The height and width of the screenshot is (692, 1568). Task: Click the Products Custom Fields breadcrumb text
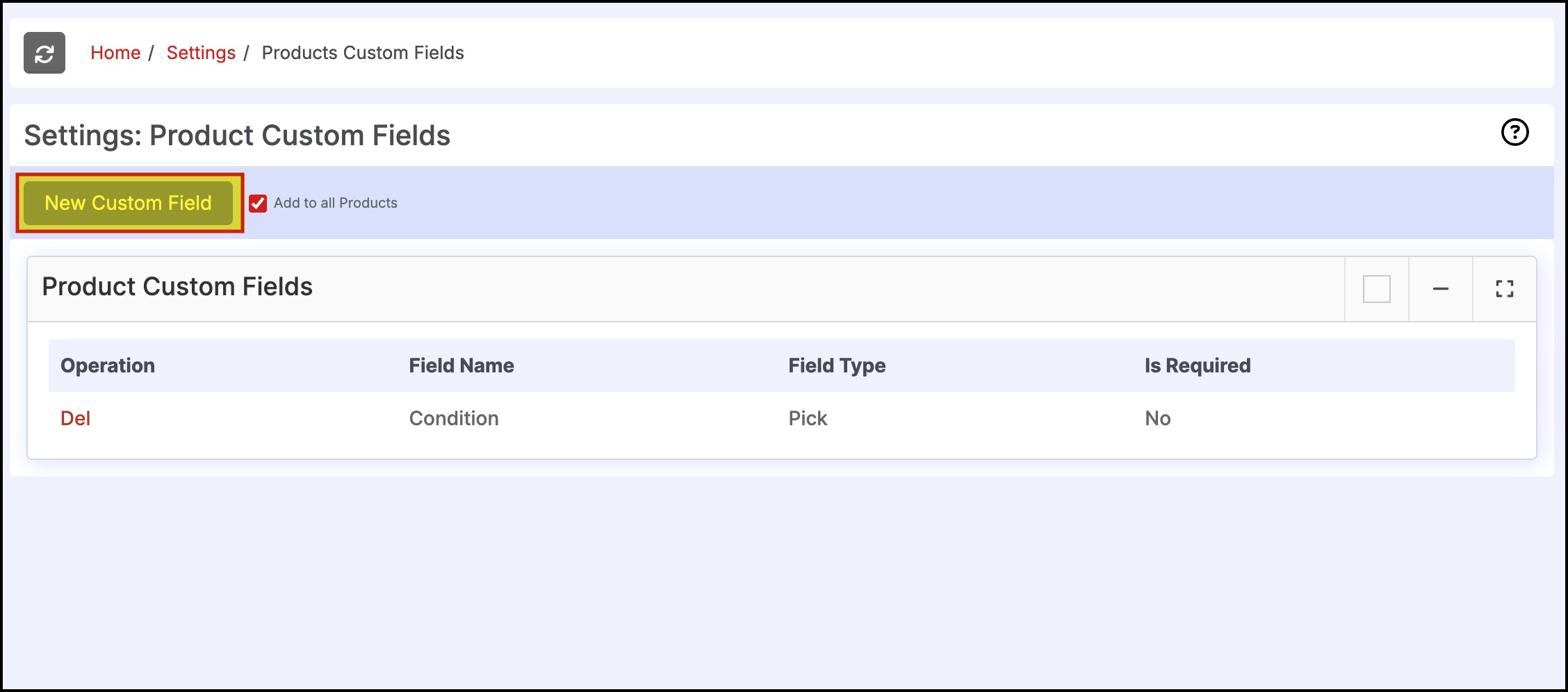(x=363, y=53)
